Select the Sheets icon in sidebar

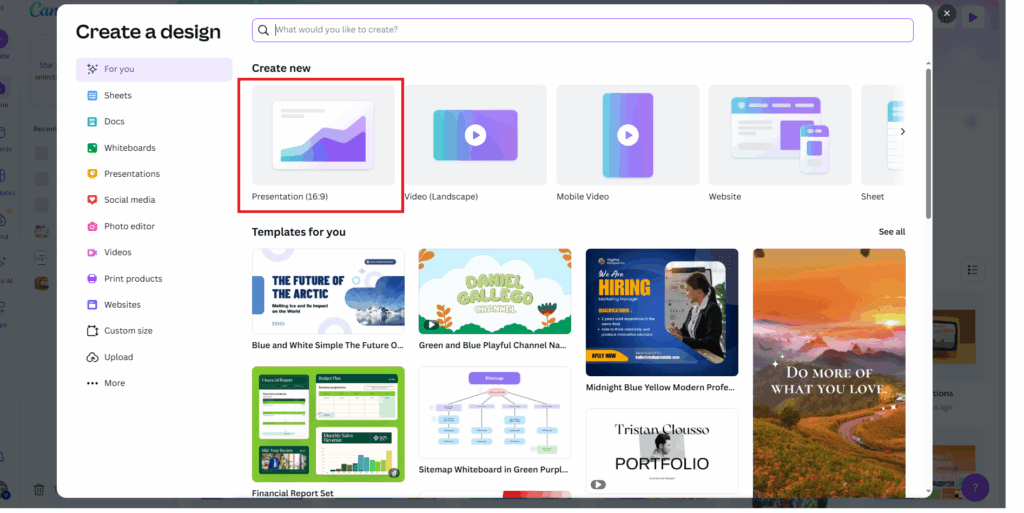92,95
